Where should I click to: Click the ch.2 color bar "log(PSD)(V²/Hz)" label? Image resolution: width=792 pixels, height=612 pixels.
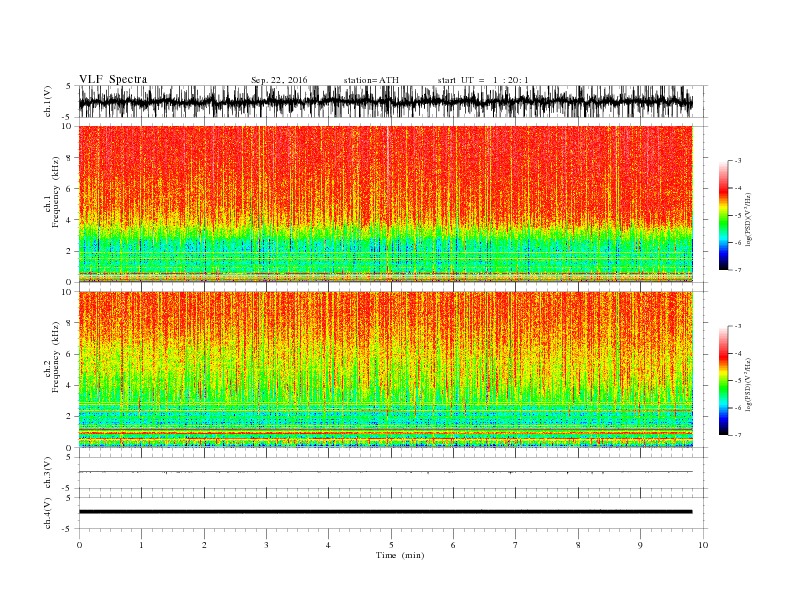(x=748, y=384)
